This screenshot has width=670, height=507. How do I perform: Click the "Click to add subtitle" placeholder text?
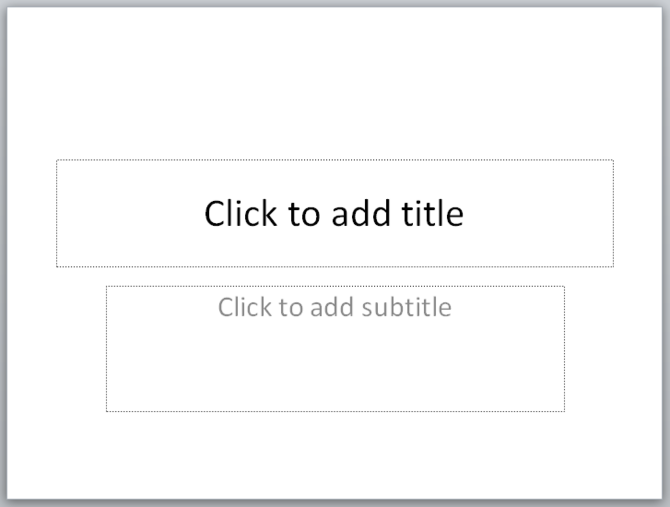[x=334, y=306]
